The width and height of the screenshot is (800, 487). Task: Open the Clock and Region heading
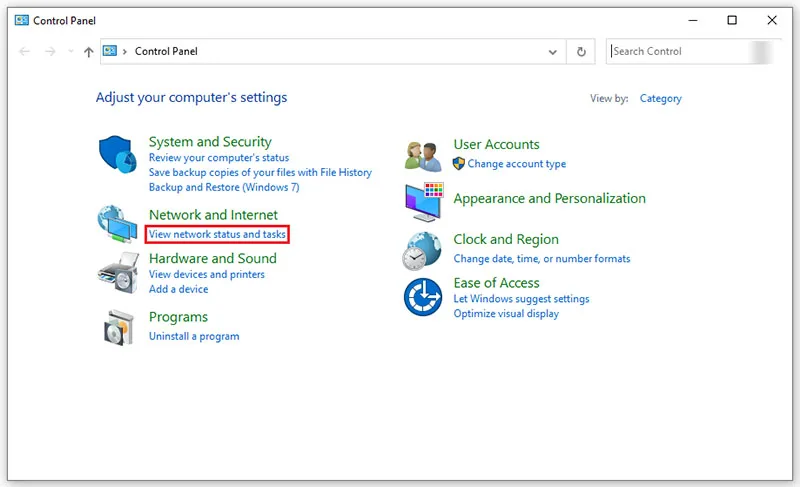click(506, 240)
